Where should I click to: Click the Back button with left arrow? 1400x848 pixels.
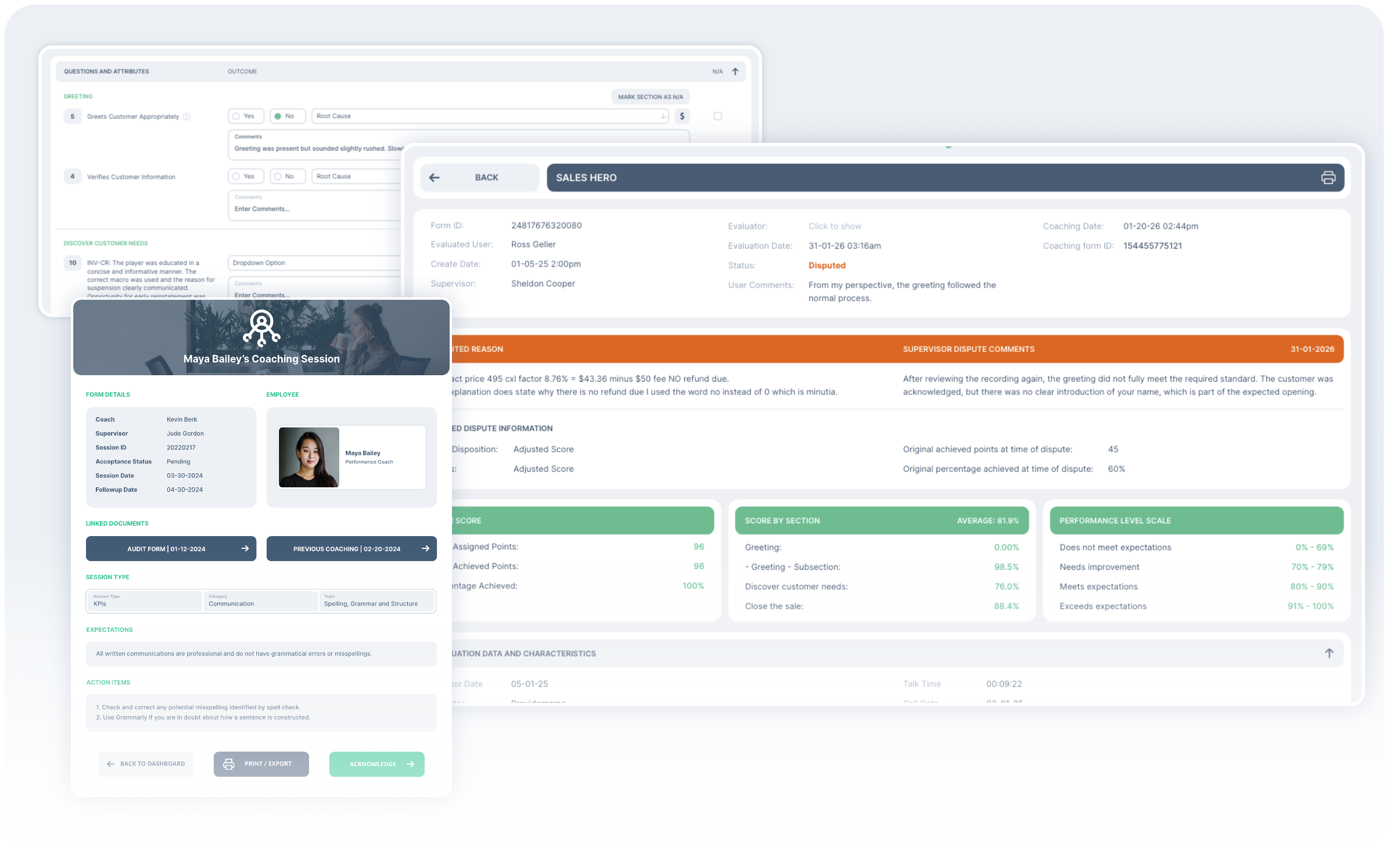pyautogui.click(x=480, y=178)
